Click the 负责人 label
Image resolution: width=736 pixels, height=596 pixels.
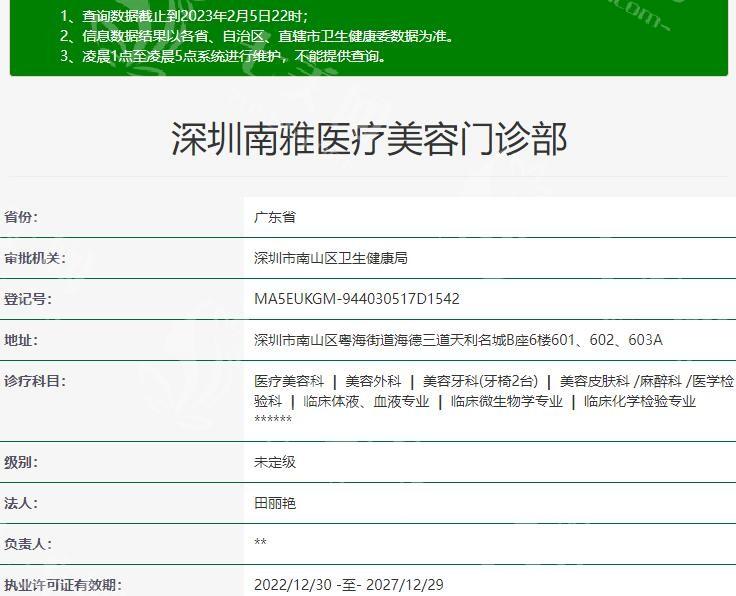pyautogui.click(x=28, y=544)
